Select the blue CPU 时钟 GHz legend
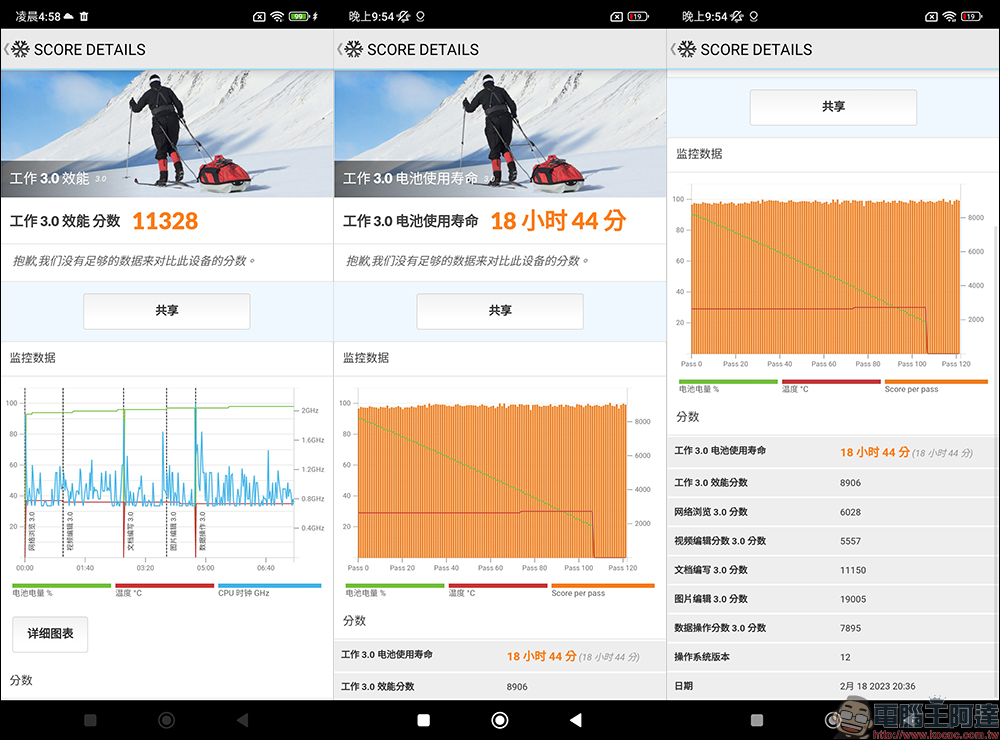The width and height of the screenshot is (1000, 740). pos(269,590)
